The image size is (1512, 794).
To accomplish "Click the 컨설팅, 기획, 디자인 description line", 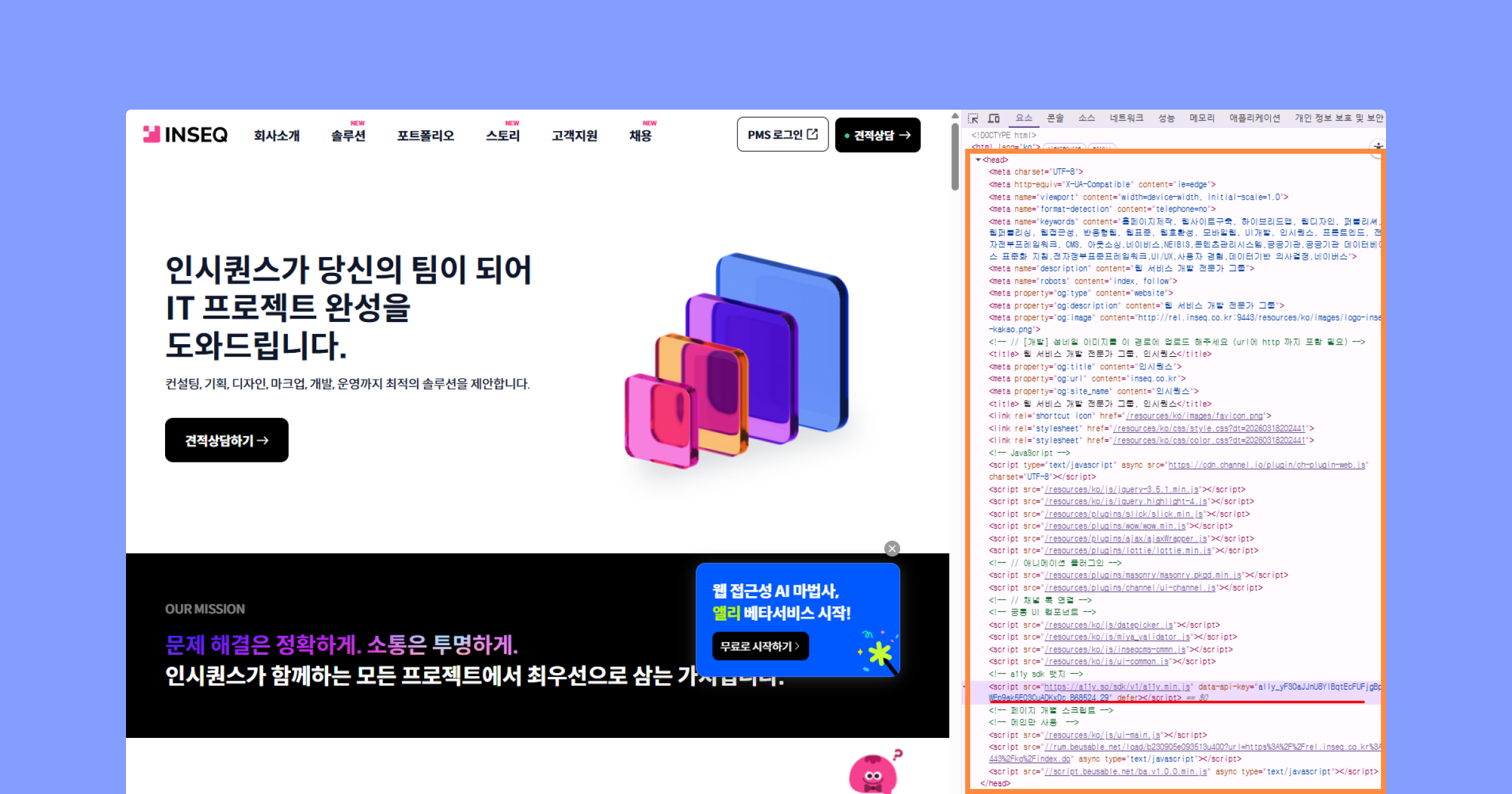I will pyautogui.click(x=347, y=384).
